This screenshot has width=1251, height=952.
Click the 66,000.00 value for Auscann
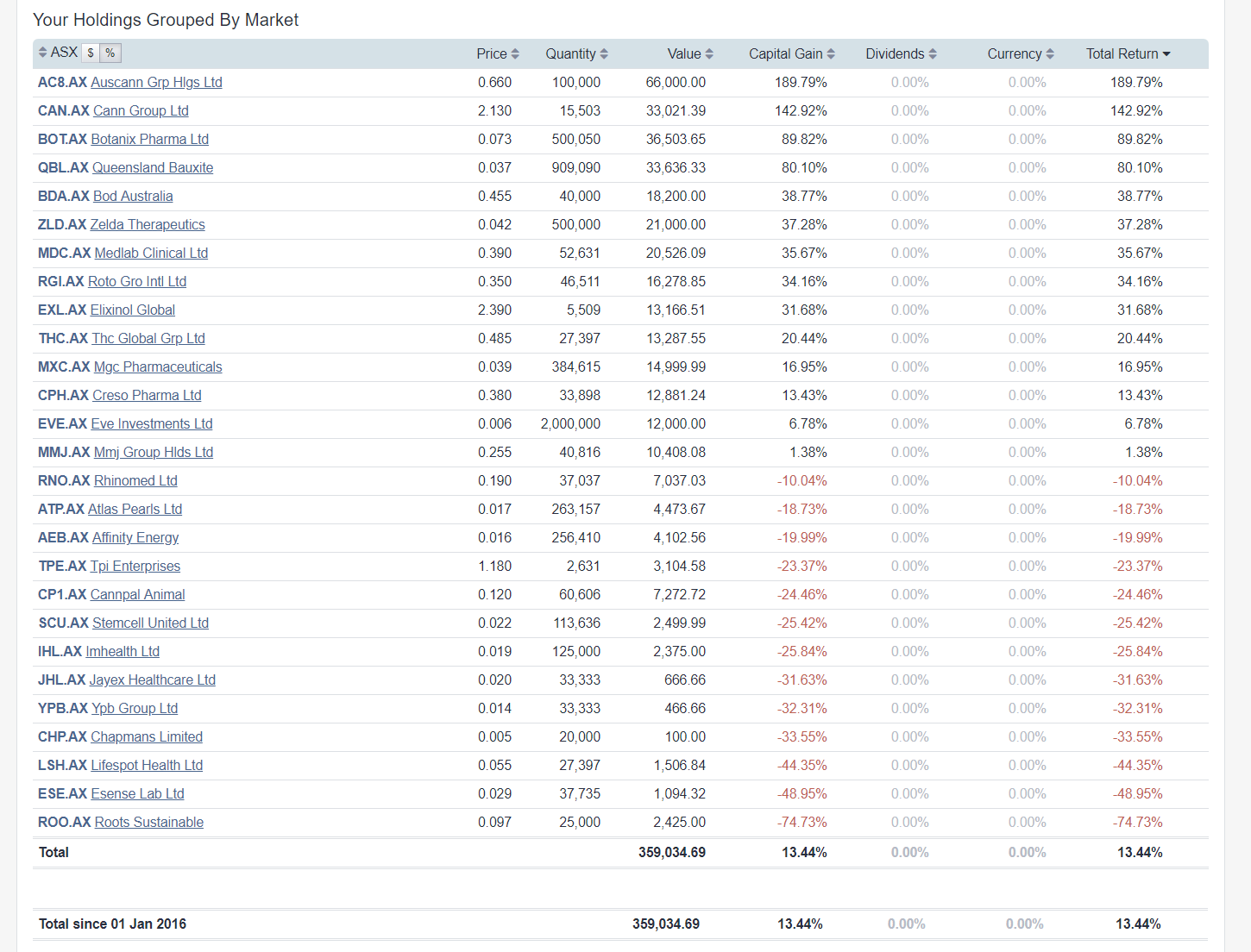[x=676, y=82]
